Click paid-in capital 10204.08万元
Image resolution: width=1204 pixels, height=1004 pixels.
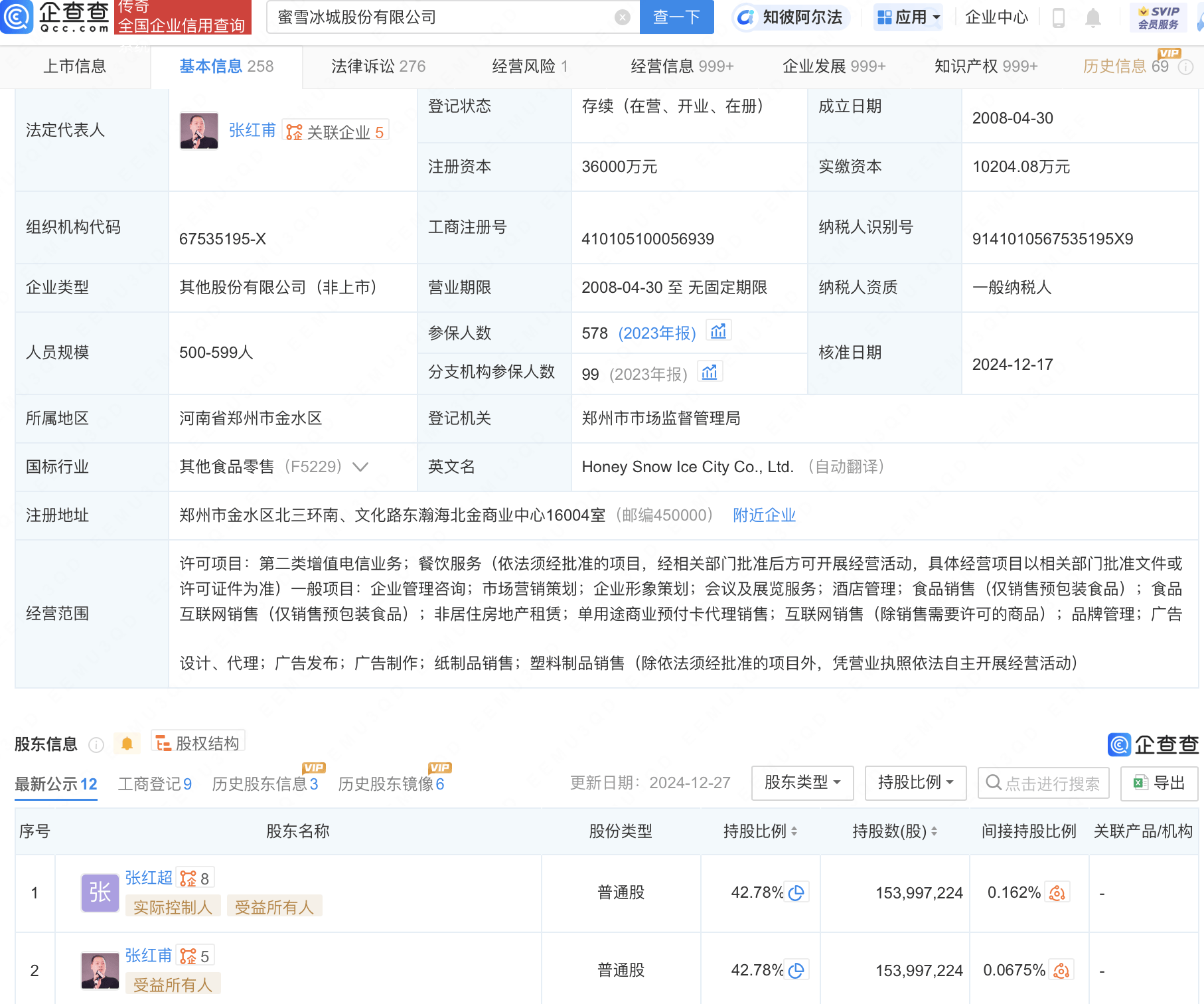1021,167
